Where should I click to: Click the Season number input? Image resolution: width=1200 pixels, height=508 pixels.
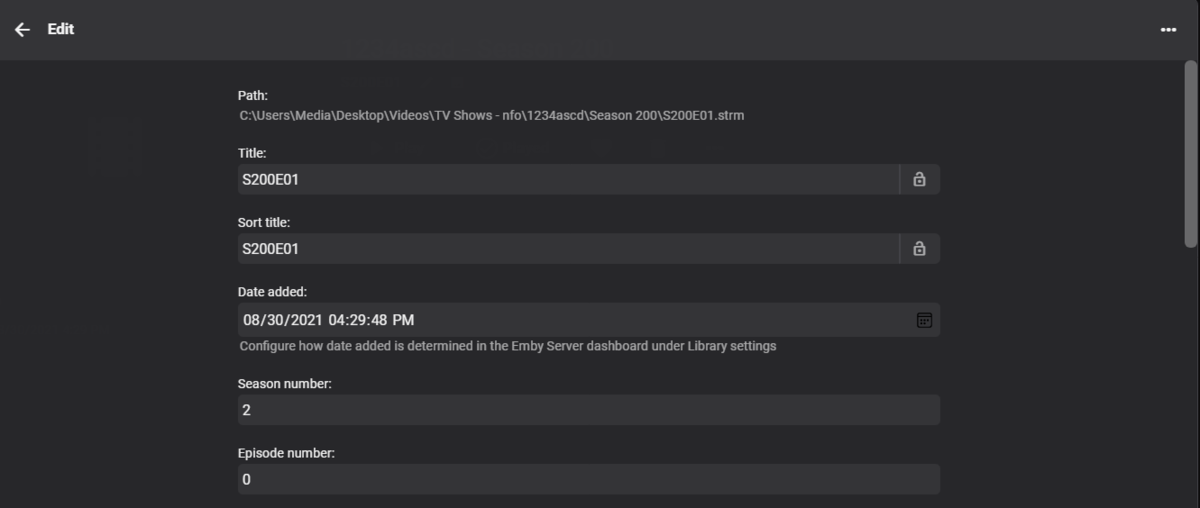click(x=588, y=410)
